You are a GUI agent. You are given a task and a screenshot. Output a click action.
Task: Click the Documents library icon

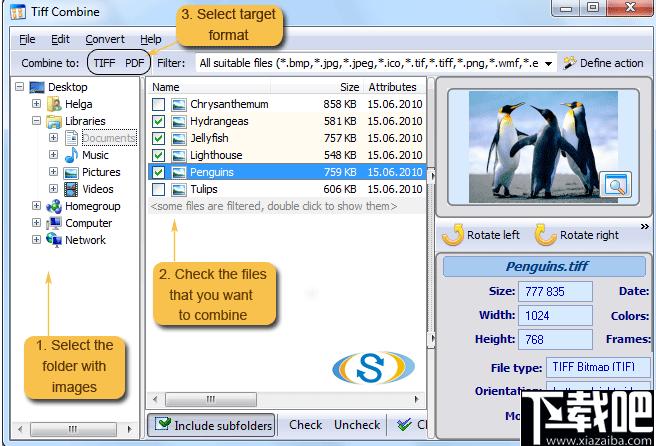pos(71,138)
